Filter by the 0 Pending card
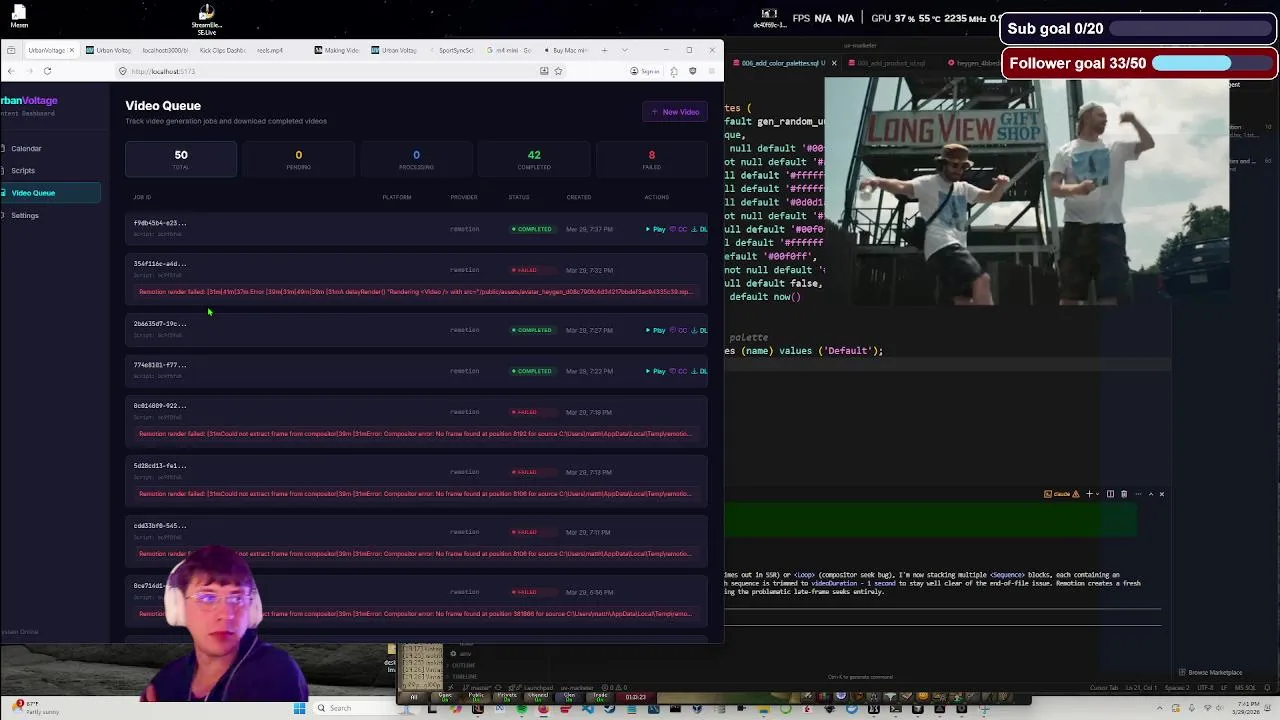 pos(298,159)
